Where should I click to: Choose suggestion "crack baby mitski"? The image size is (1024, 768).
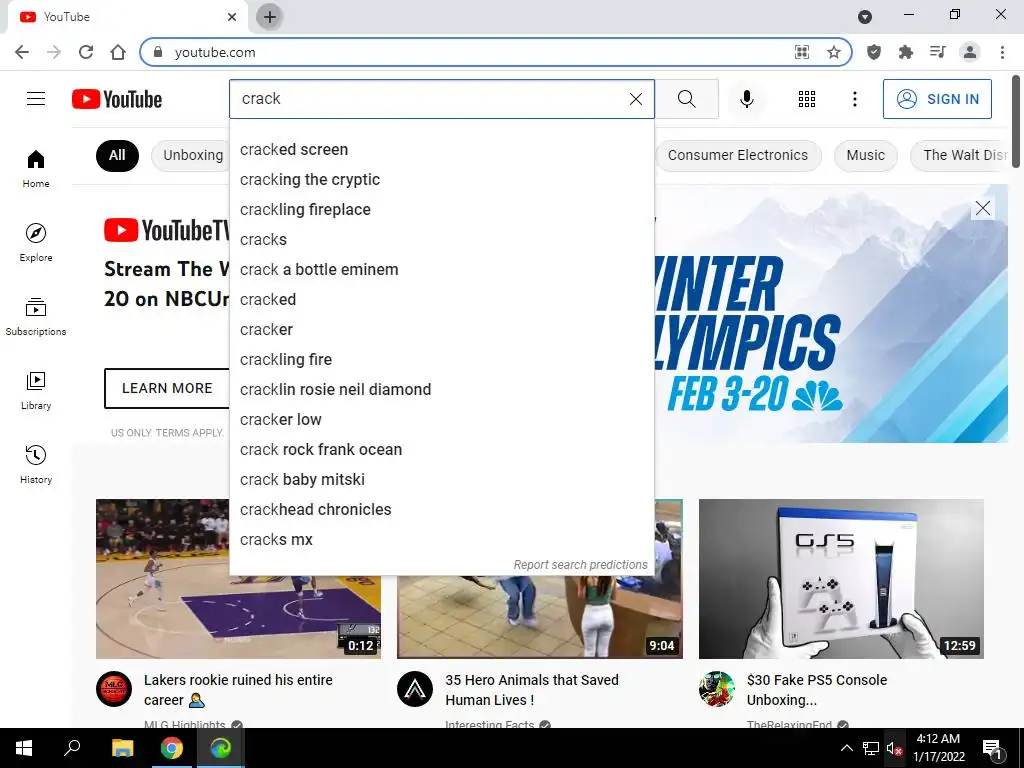441,480
